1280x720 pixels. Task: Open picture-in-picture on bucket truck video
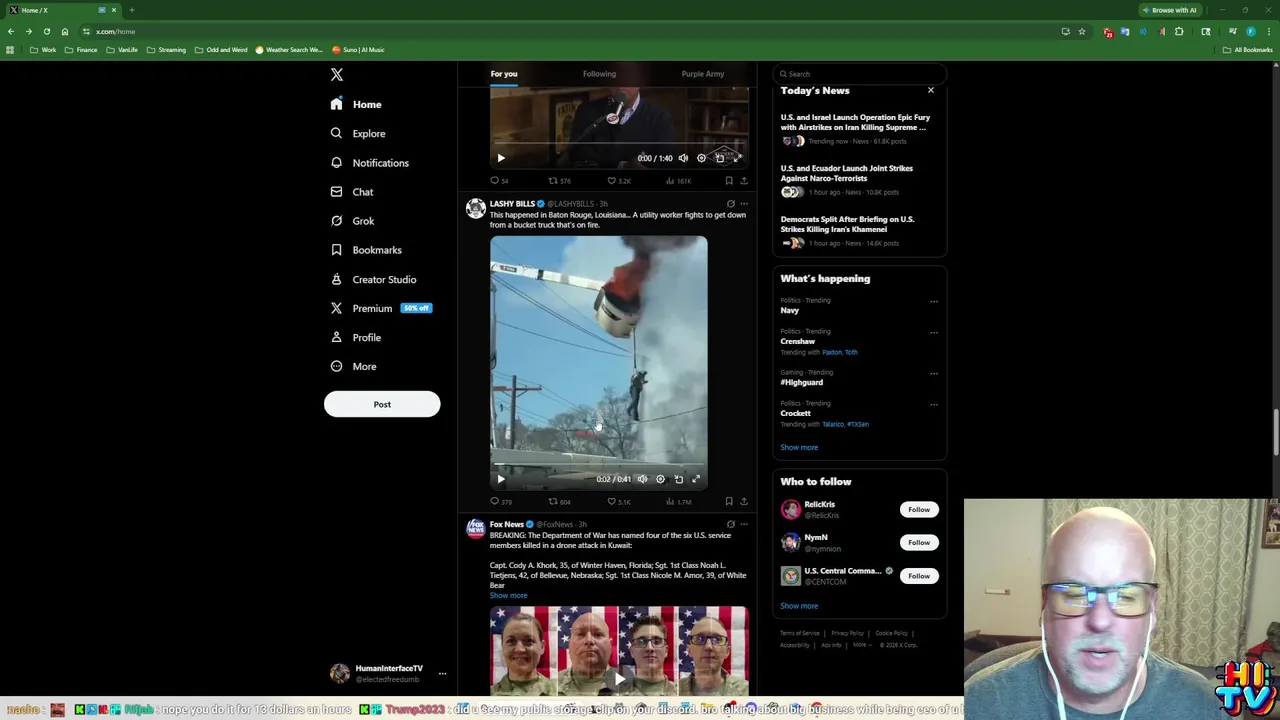[678, 479]
